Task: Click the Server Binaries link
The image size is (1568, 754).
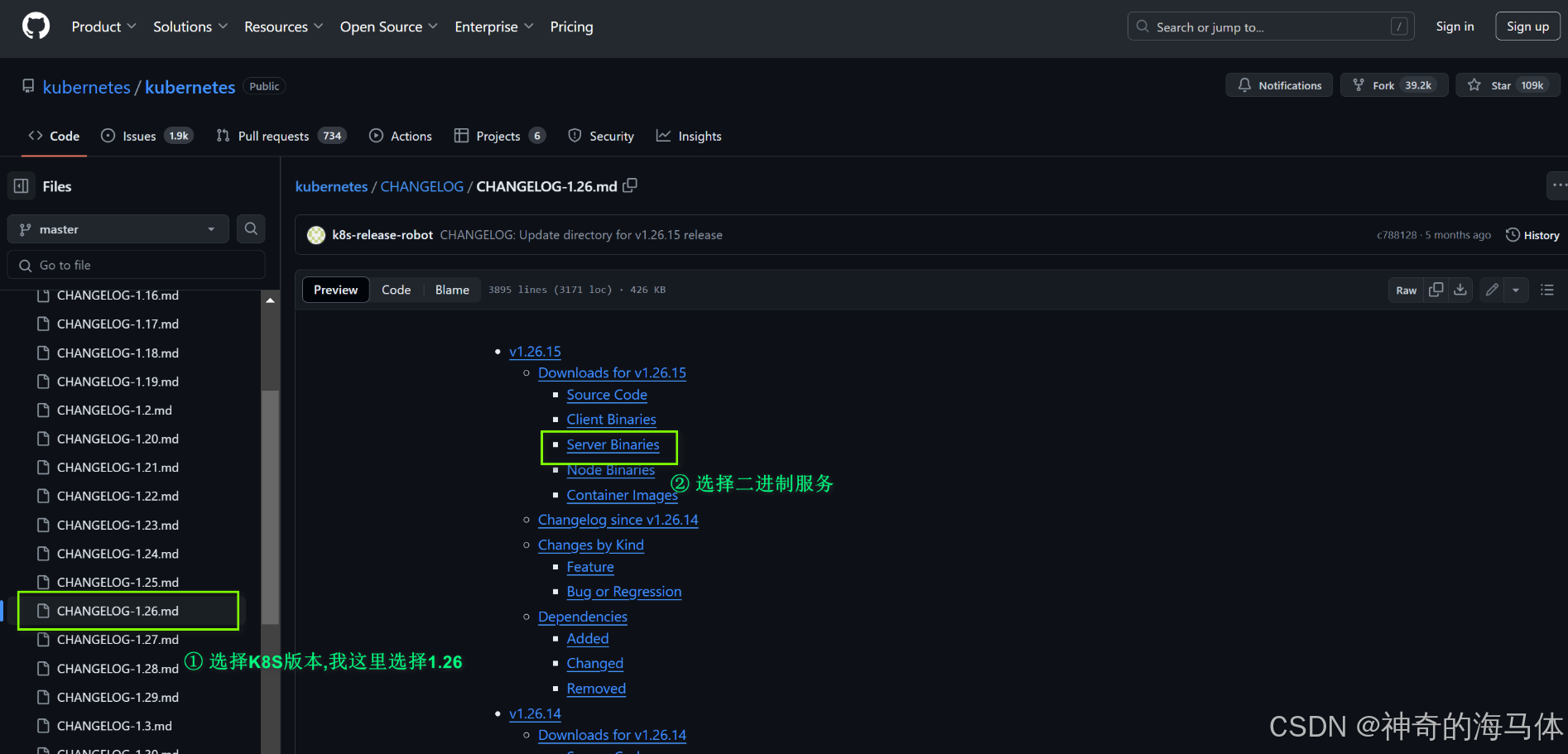Action: [613, 445]
